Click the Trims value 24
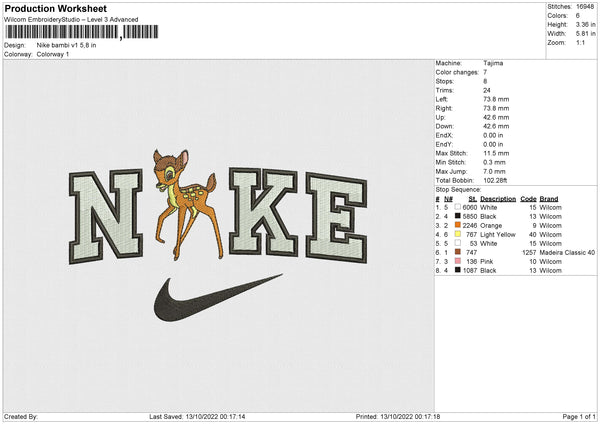The width and height of the screenshot is (600, 424). coord(487,90)
